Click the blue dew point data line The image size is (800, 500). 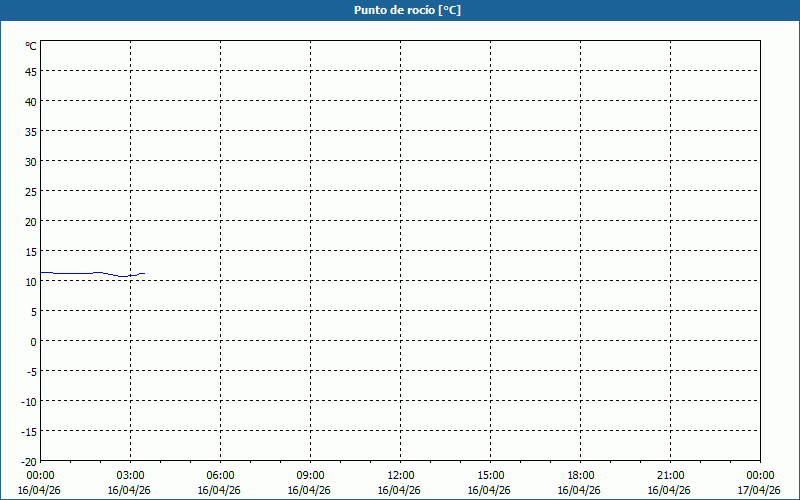(80, 273)
